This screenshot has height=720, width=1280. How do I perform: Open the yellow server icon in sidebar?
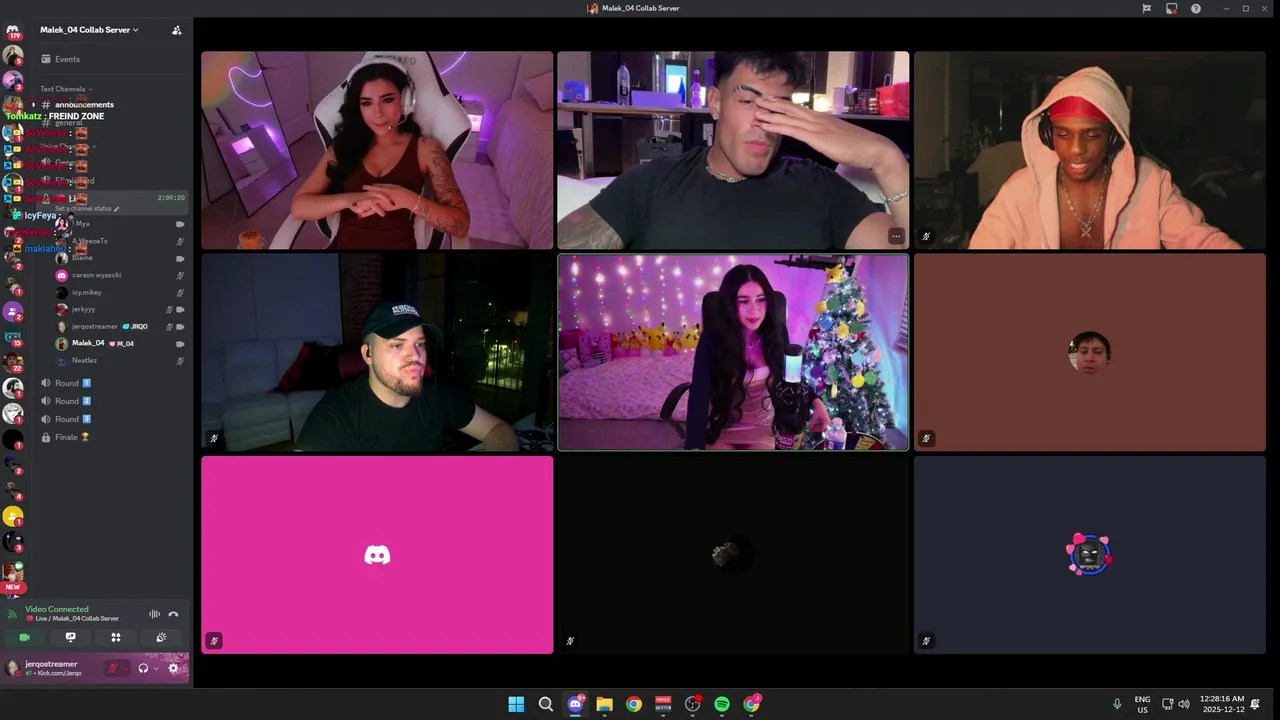pos(13,516)
